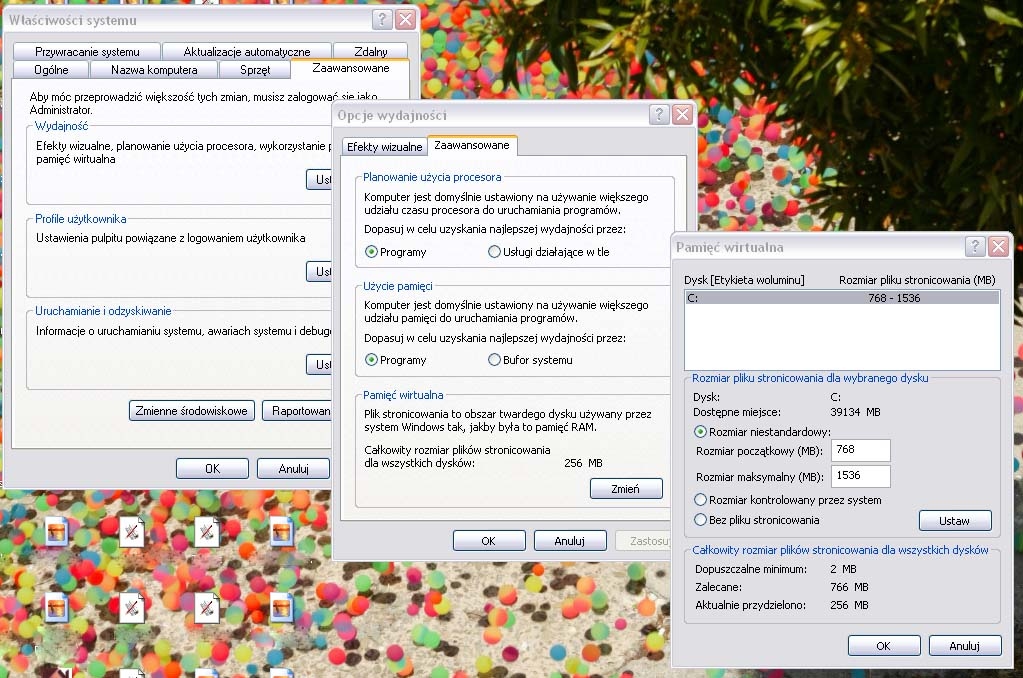1023x678 pixels.
Task: Click the Help icon on Opcje wydajności dialog
Action: click(x=658, y=115)
